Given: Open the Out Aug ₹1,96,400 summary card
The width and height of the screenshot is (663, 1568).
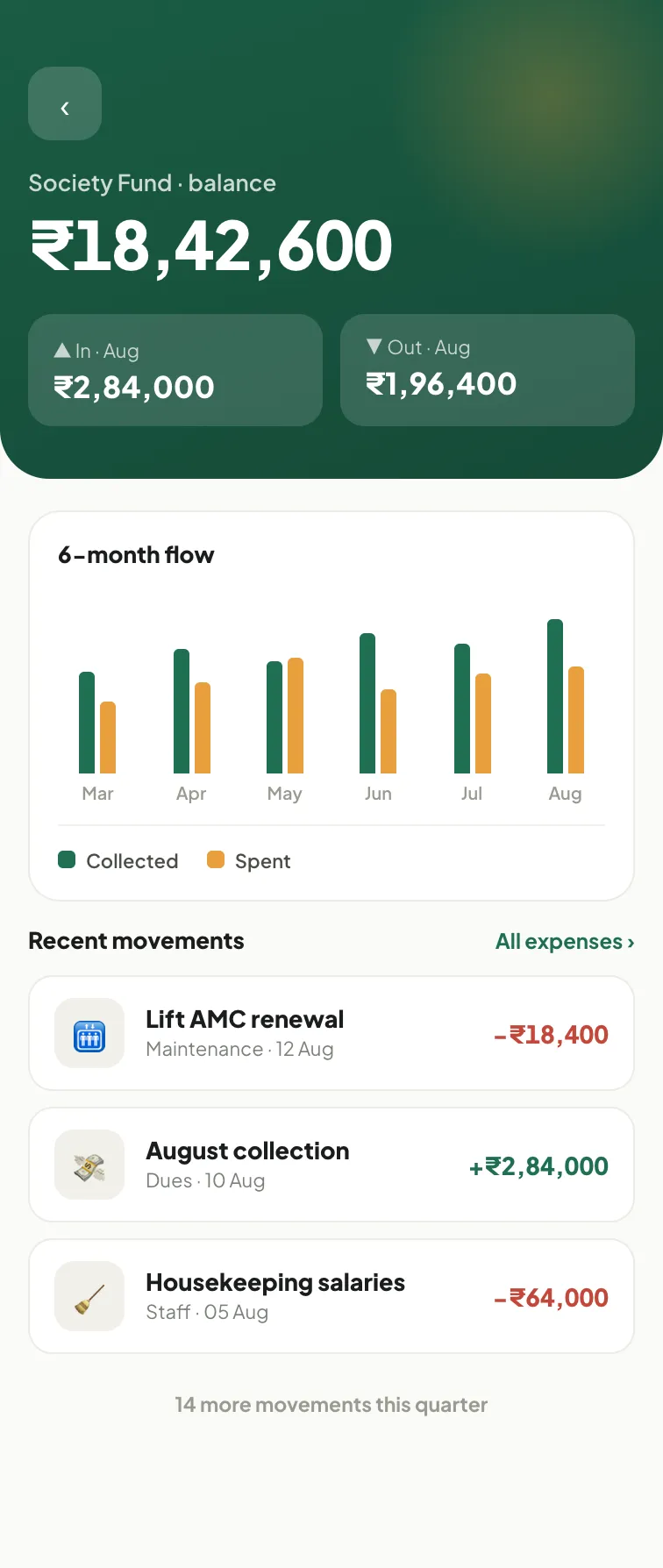Looking at the screenshot, I should coord(488,370).
